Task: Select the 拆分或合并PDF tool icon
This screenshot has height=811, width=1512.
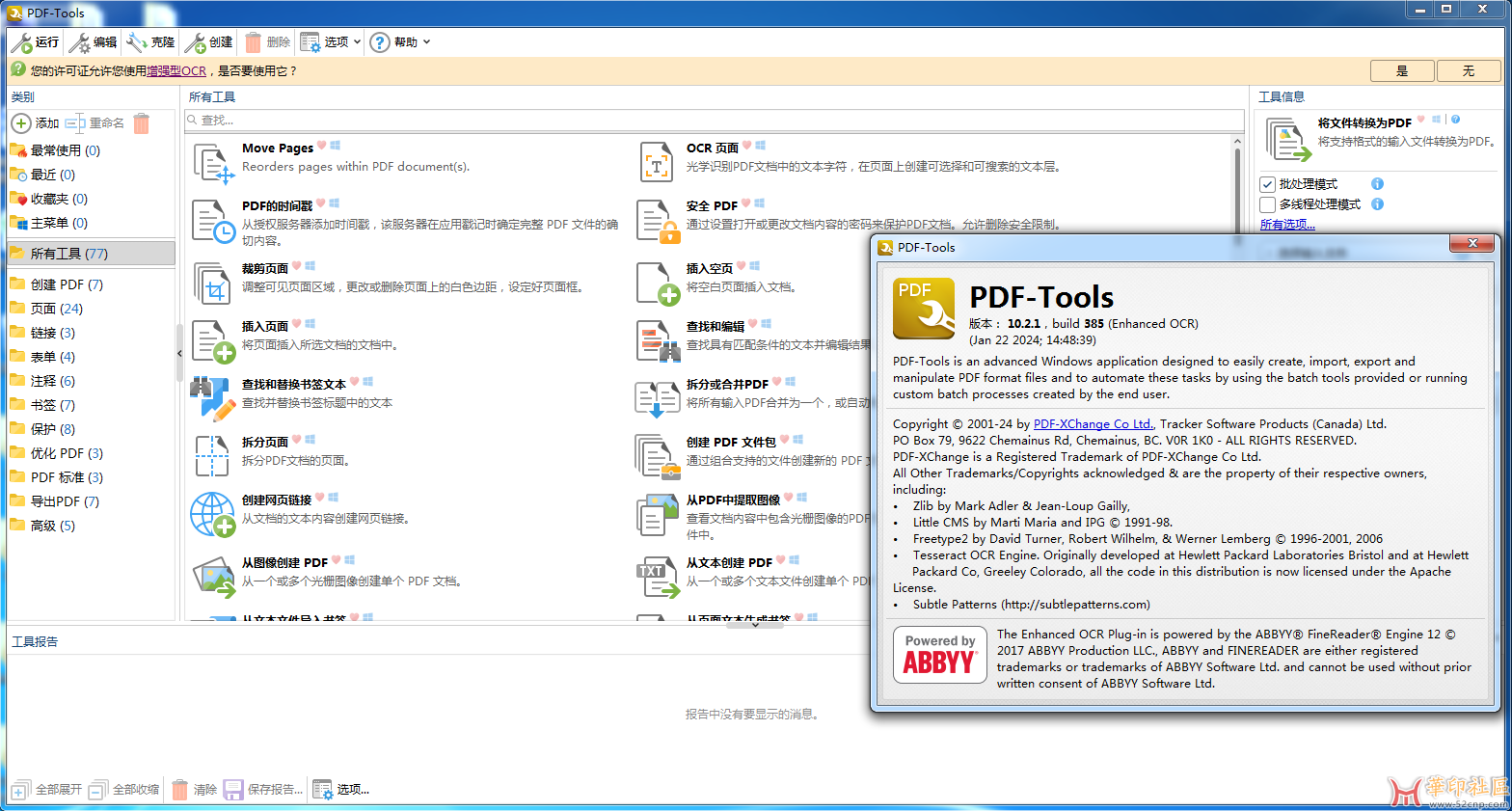Action: click(657, 399)
